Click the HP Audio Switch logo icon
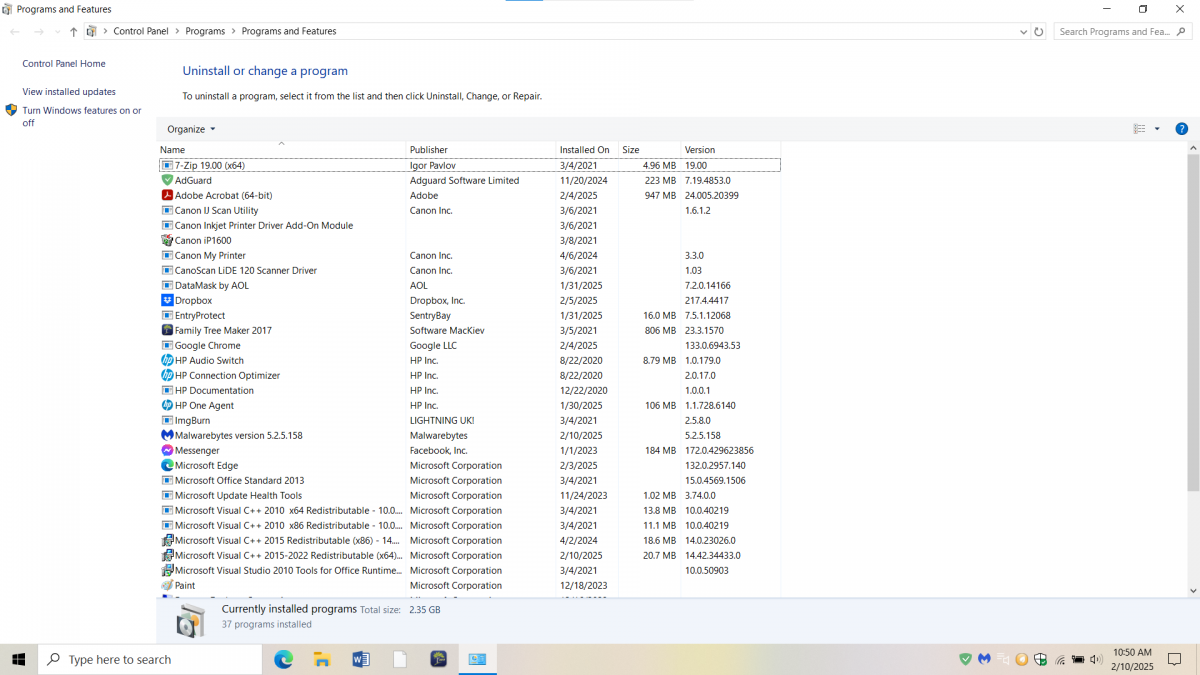The image size is (1200, 675). pos(167,360)
